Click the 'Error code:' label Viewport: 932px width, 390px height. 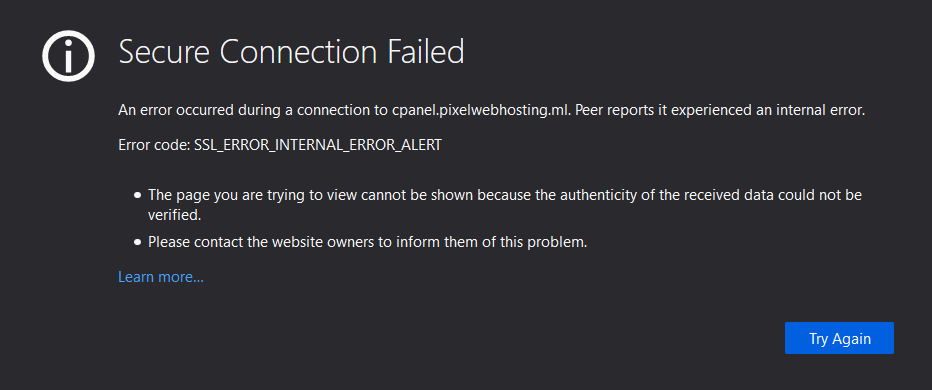[x=155, y=145]
